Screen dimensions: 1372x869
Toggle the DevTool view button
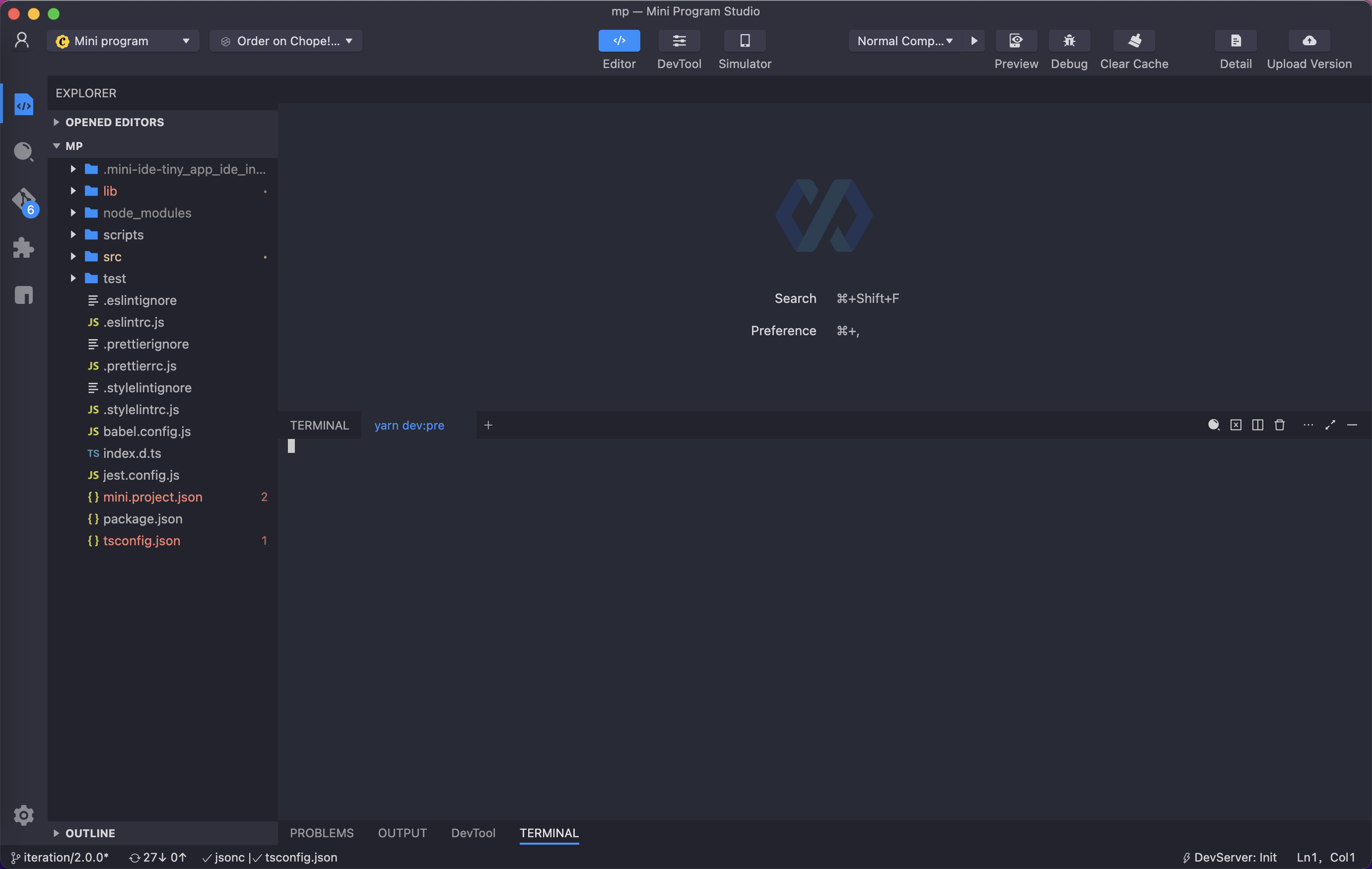(x=679, y=40)
